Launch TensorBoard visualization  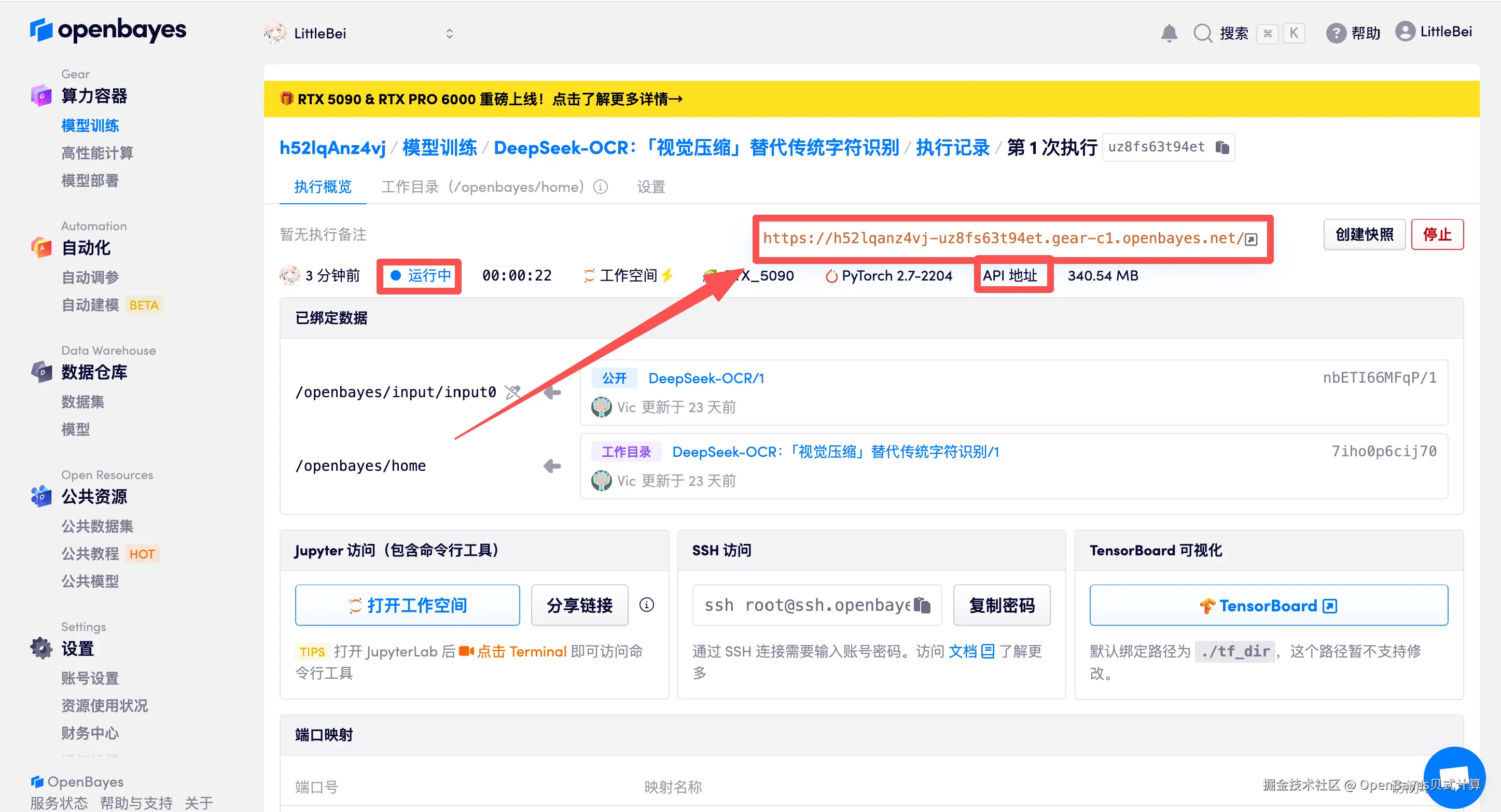click(1268, 605)
